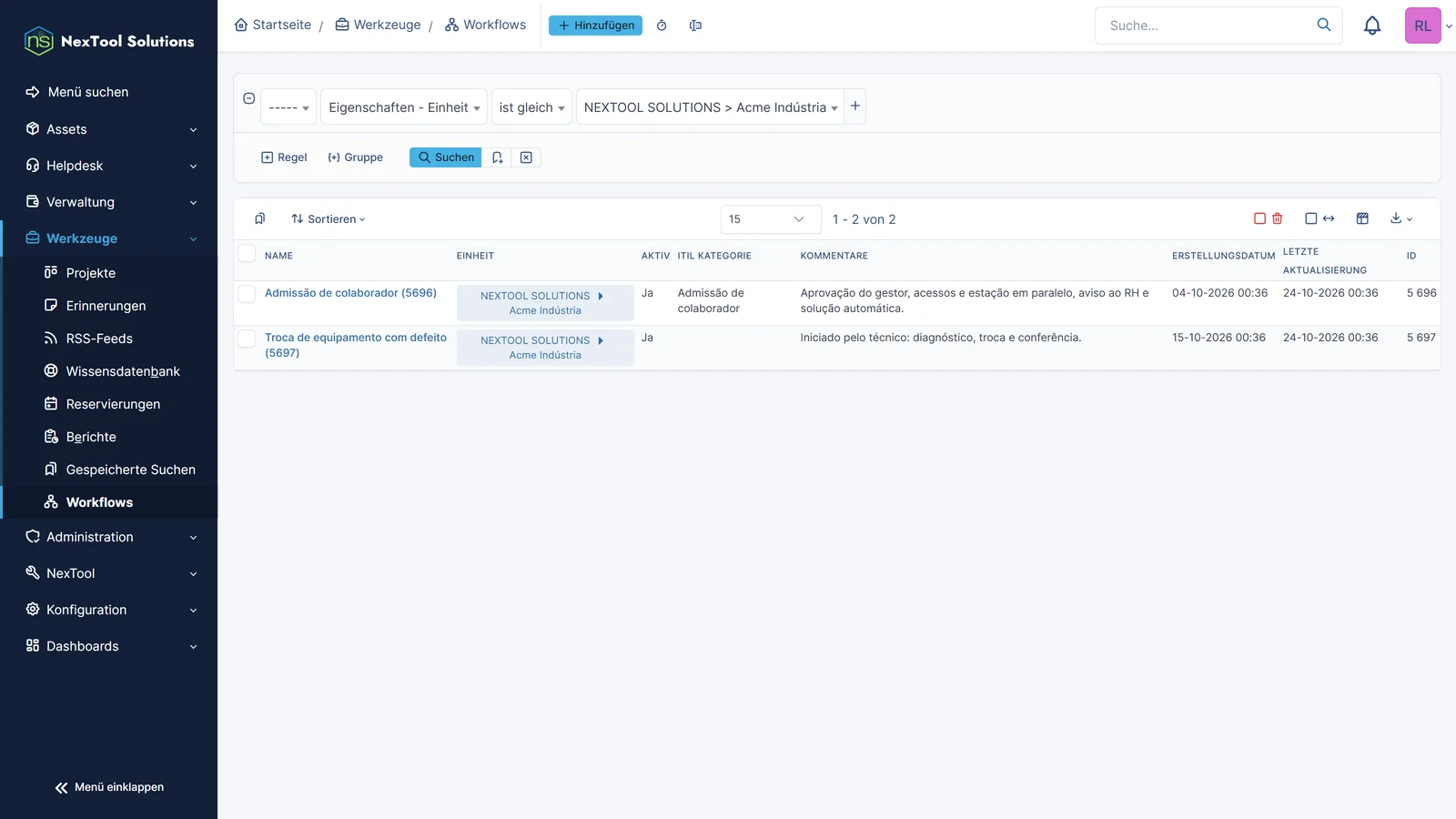Open the rows-per-page dropdown showing 15
The image size is (1456, 819).
coord(771,219)
